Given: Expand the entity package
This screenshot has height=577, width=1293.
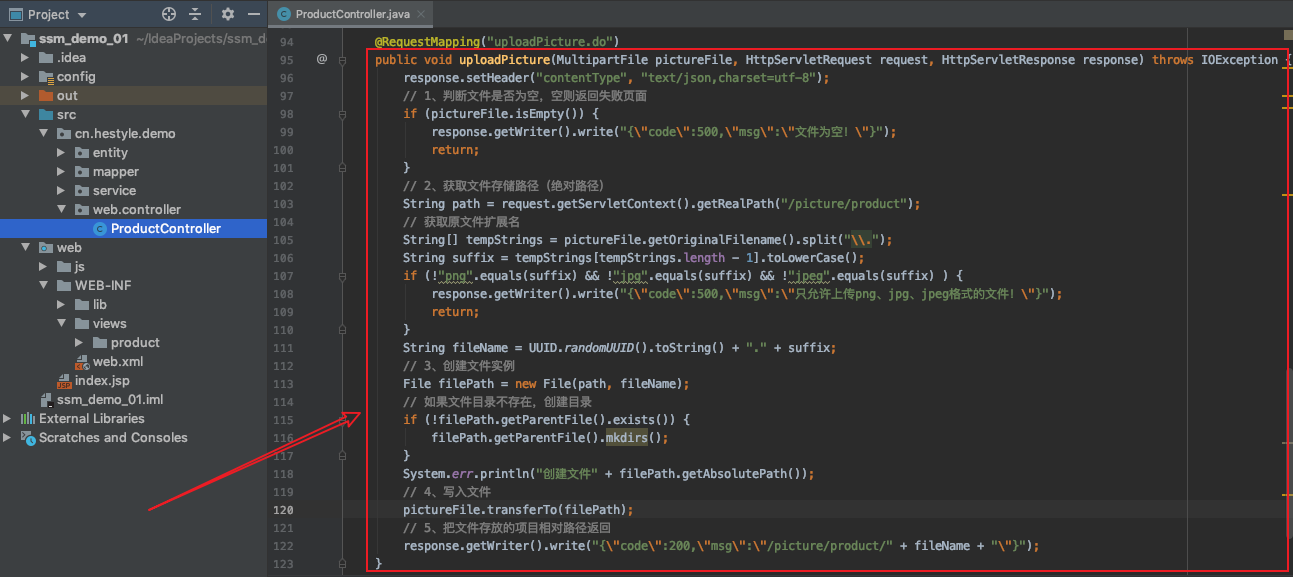Looking at the screenshot, I should [x=62, y=152].
